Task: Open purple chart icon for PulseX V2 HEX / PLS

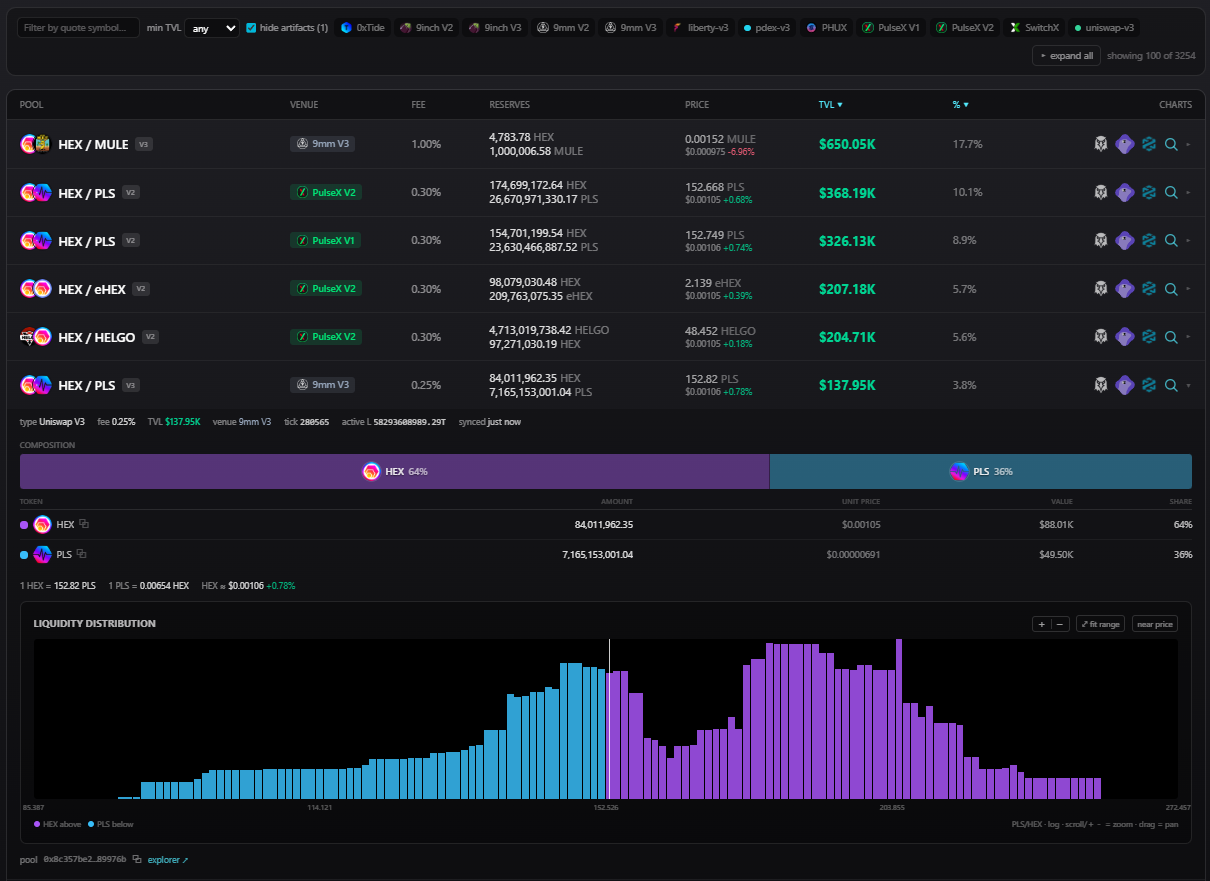Action: tap(1125, 192)
